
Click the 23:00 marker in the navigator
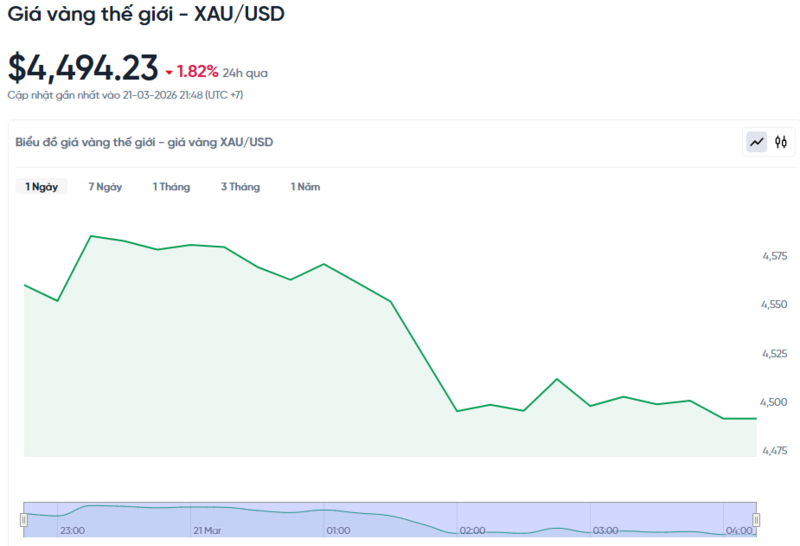click(x=72, y=530)
